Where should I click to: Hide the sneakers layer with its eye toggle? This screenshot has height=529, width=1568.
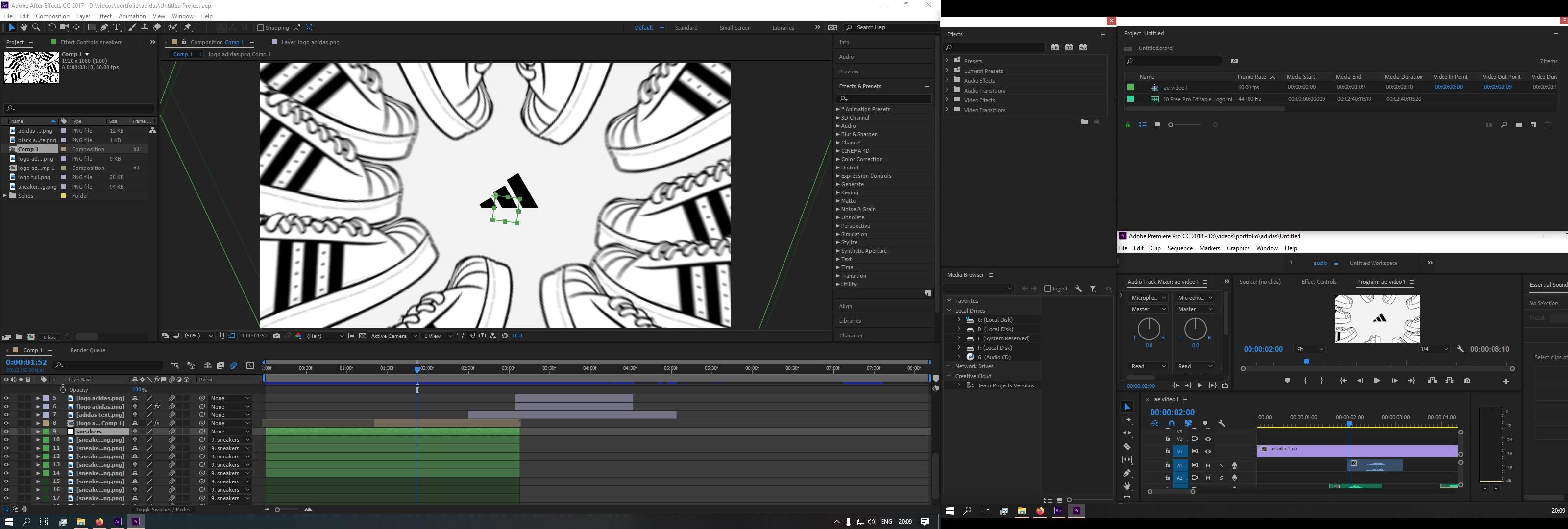click(x=5, y=431)
